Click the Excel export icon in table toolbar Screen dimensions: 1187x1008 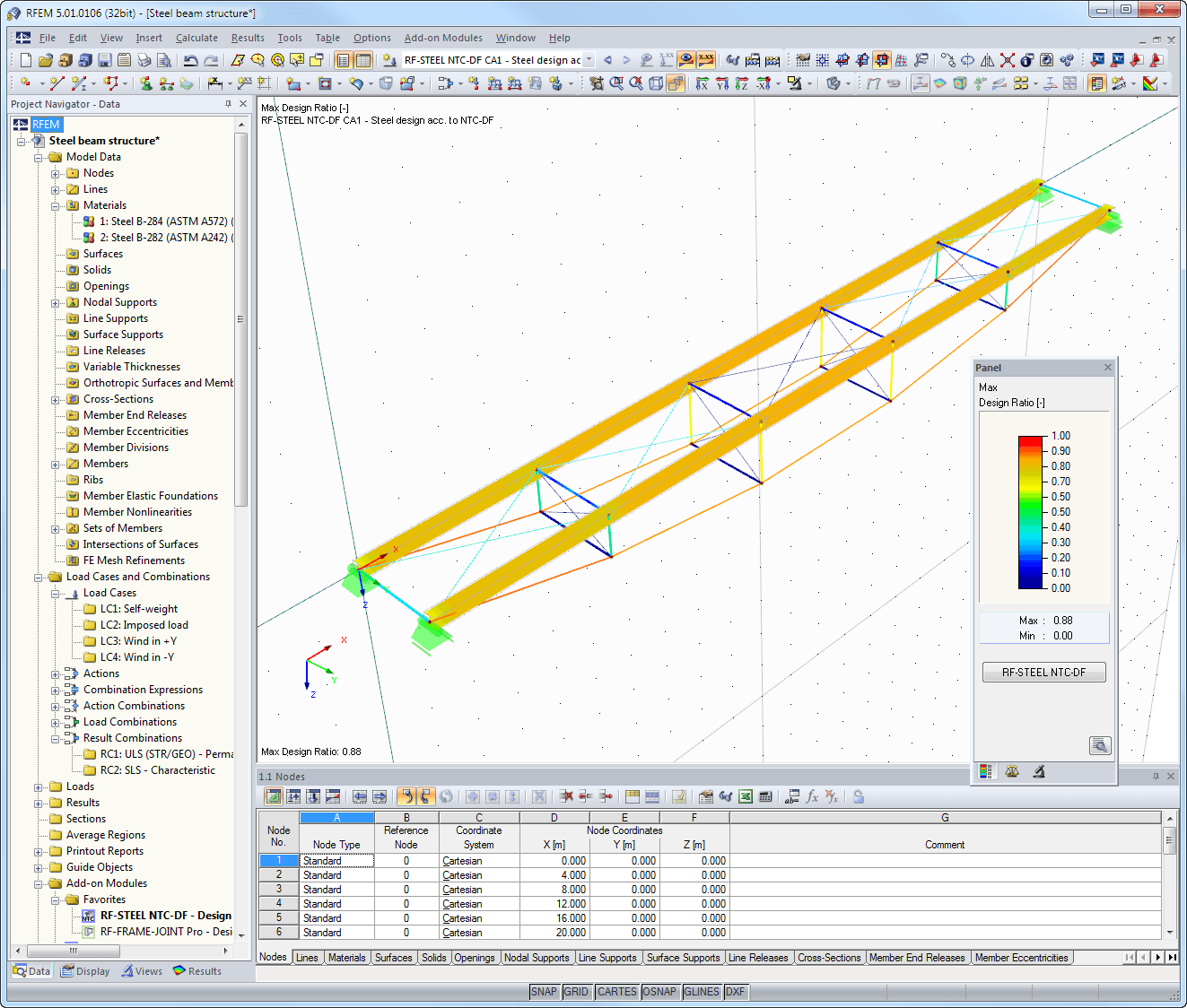[x=746, y=796]
